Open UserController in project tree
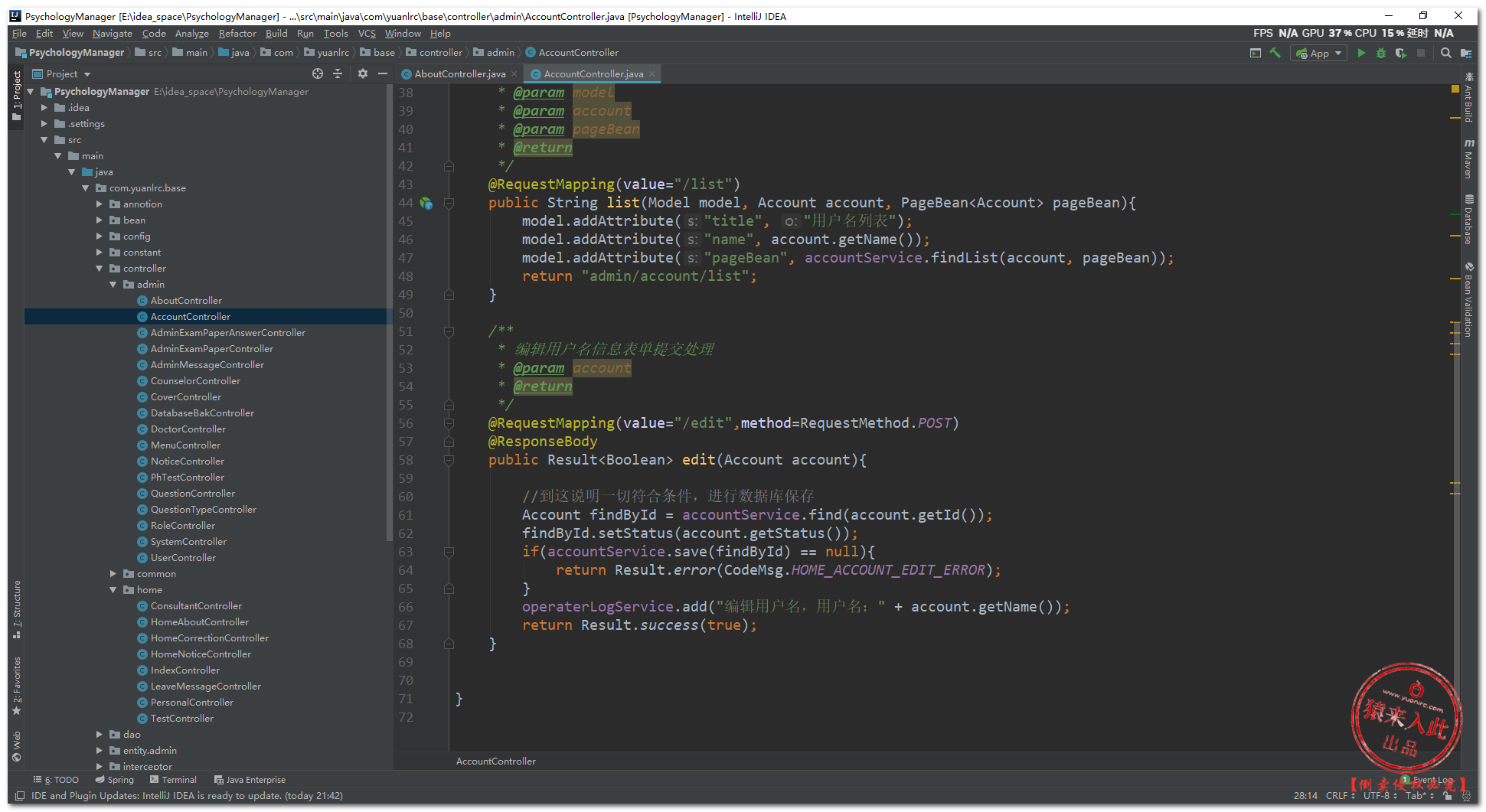Screen dimensions: 1486x812 (x=183, y=558)
